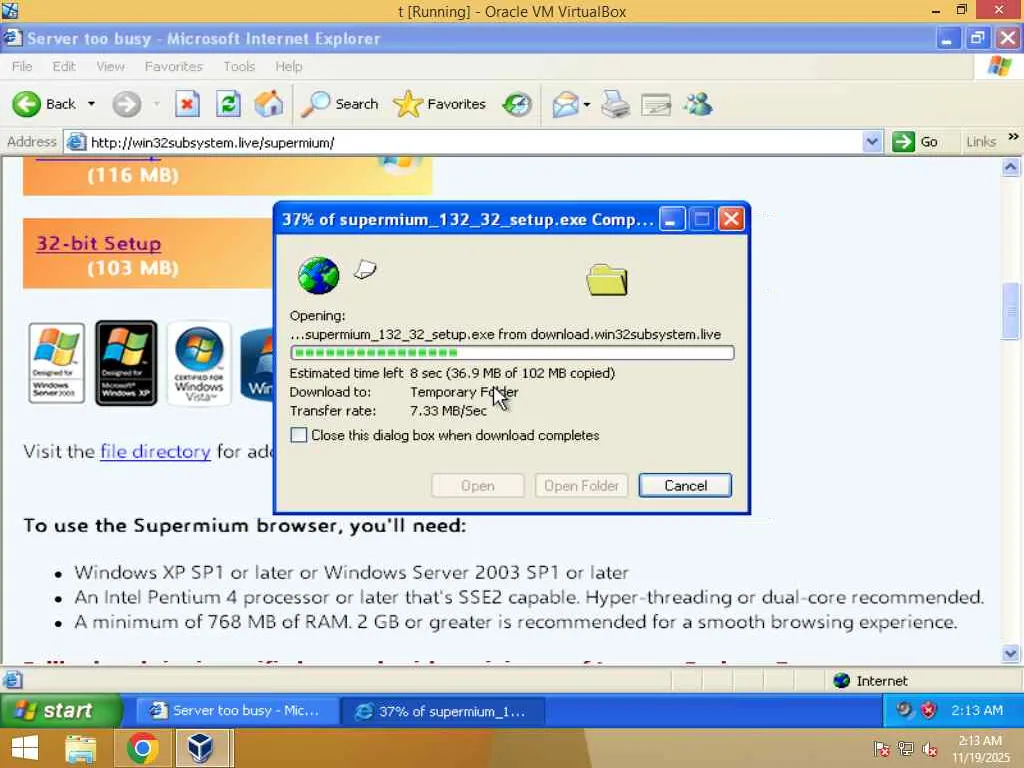1024x768 pixels.
Task: Expand the Forward button history dropdown
Action: [157, 104]
